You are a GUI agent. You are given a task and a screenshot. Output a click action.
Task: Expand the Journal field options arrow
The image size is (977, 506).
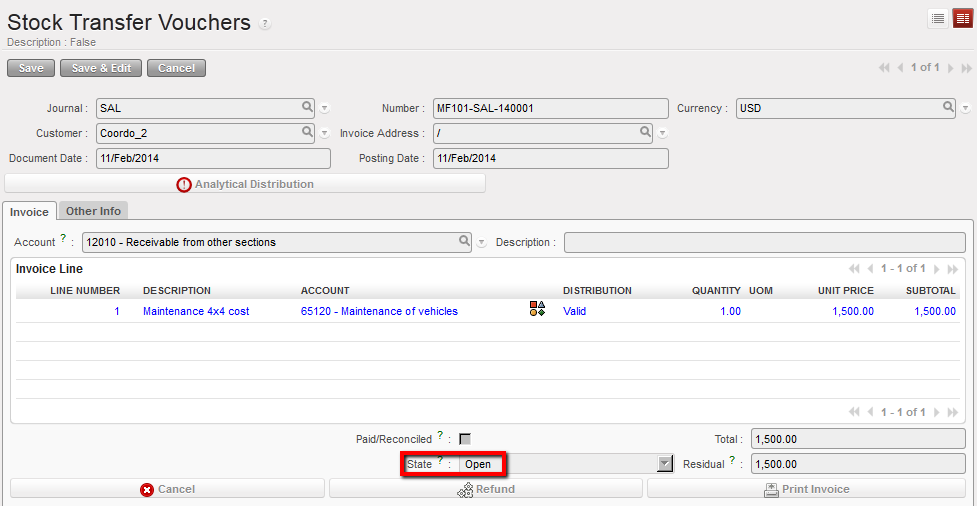(x=325, y=108)
